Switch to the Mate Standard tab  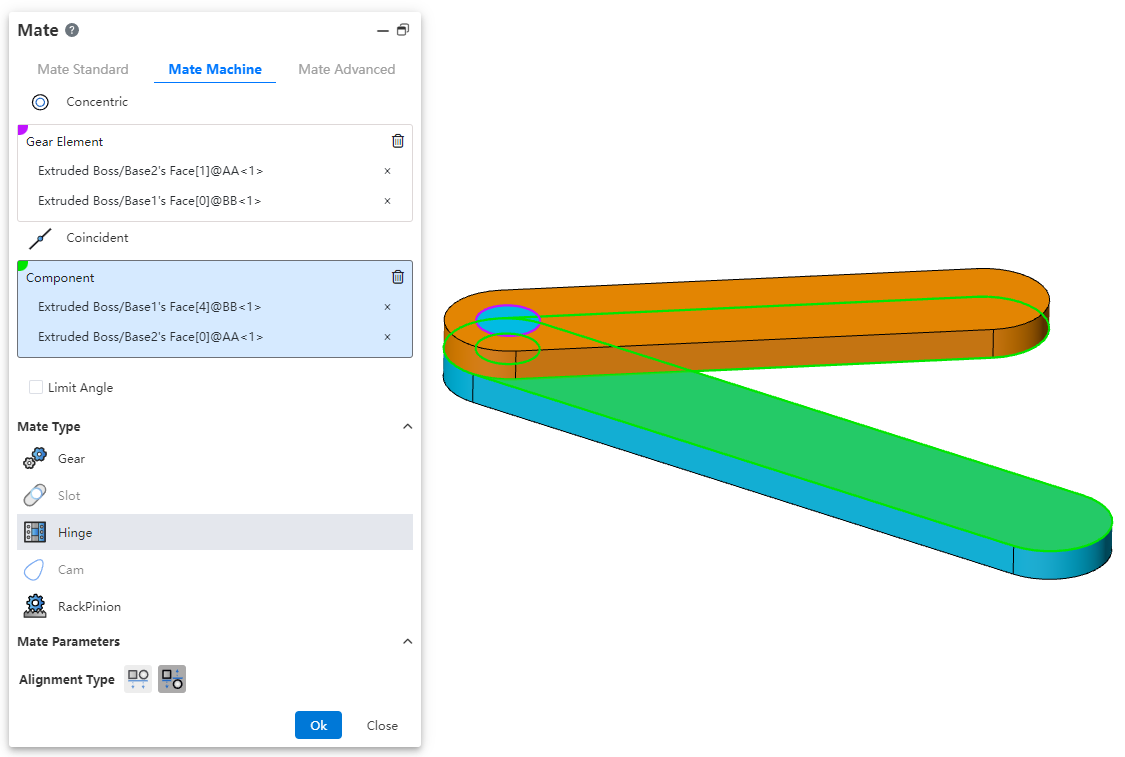[x=83, y=69]
